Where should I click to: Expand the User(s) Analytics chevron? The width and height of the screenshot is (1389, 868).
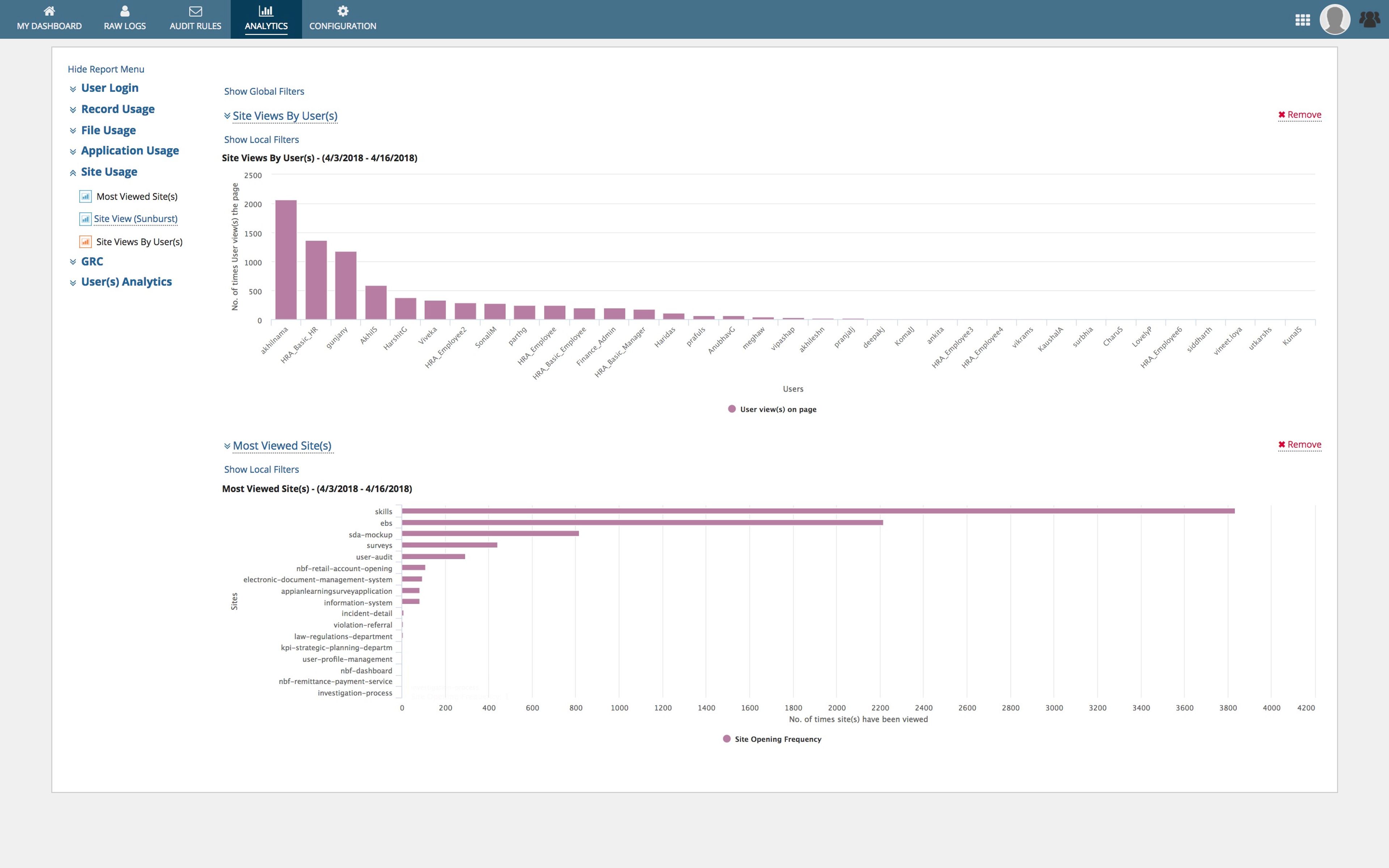point(73,282)
